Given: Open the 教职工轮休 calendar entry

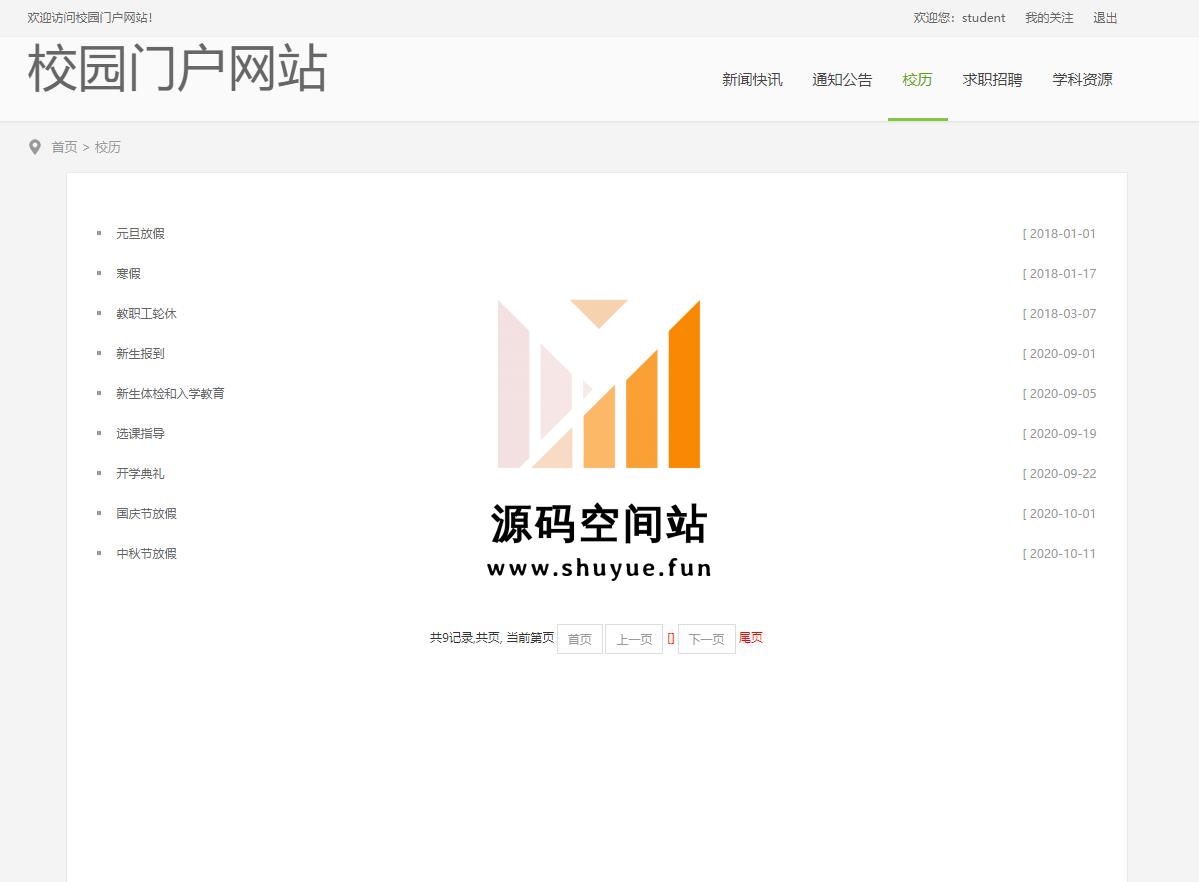Looking at the screenshot, I should point(146,314).
